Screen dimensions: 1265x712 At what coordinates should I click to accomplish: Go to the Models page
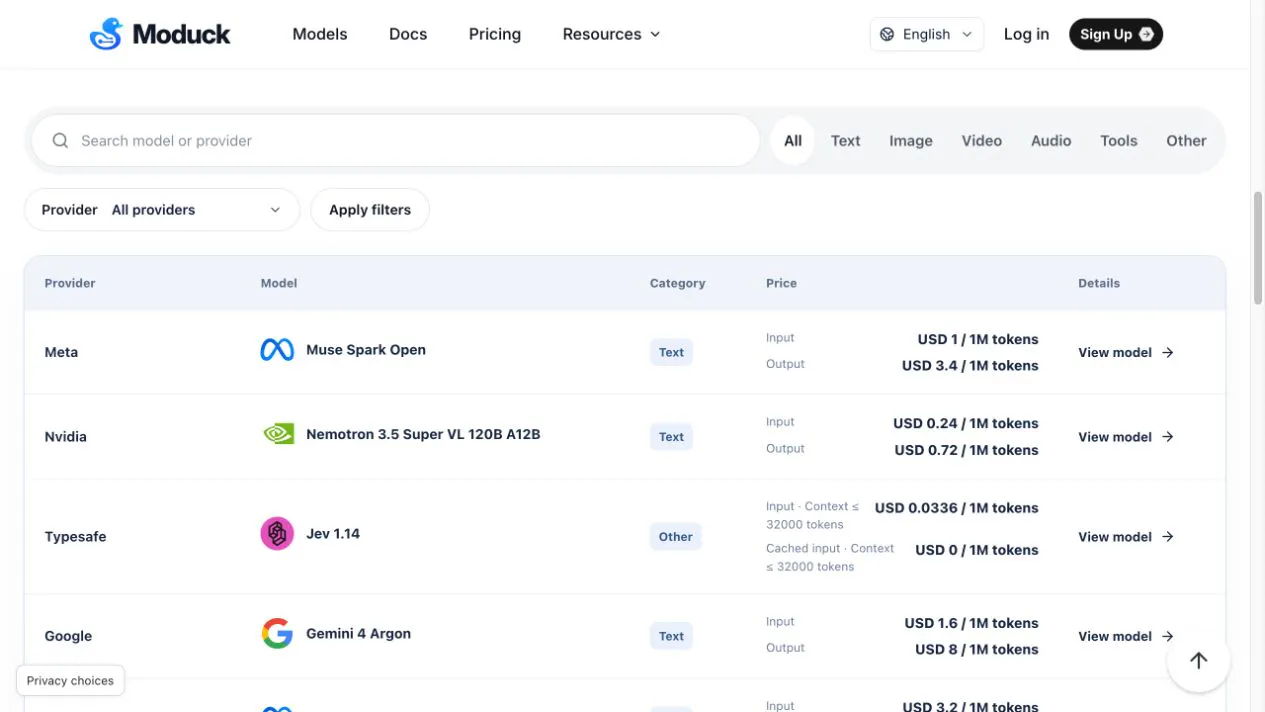[320, 34]
